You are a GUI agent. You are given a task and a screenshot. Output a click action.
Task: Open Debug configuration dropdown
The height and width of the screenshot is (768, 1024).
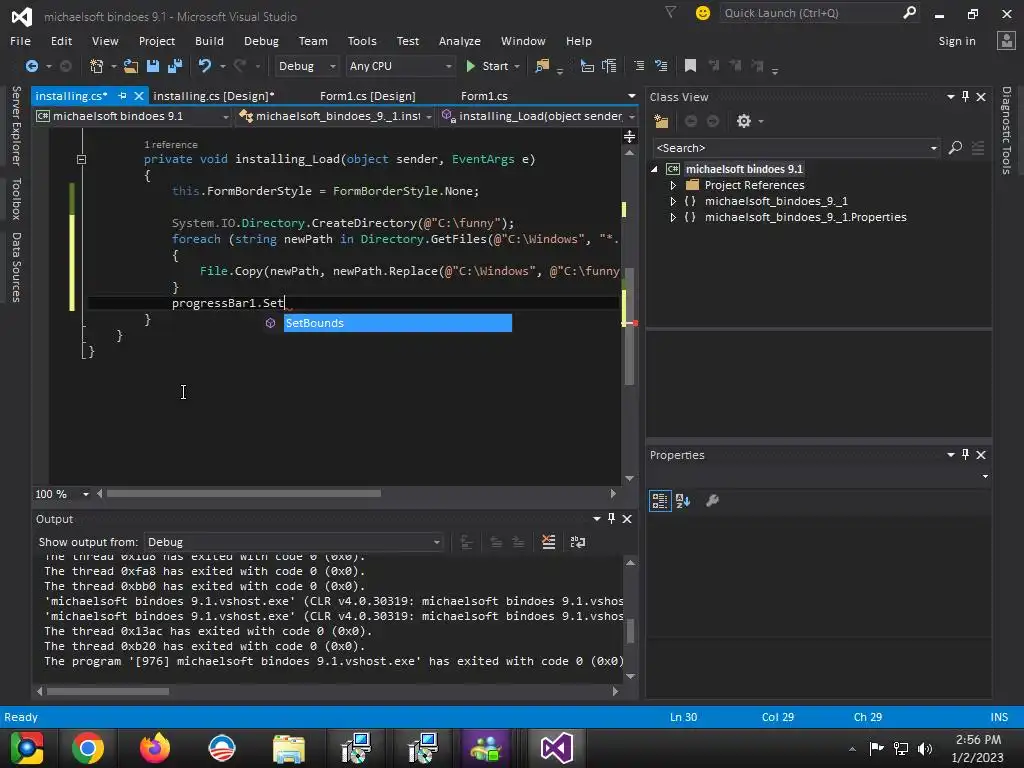point(306,66)
